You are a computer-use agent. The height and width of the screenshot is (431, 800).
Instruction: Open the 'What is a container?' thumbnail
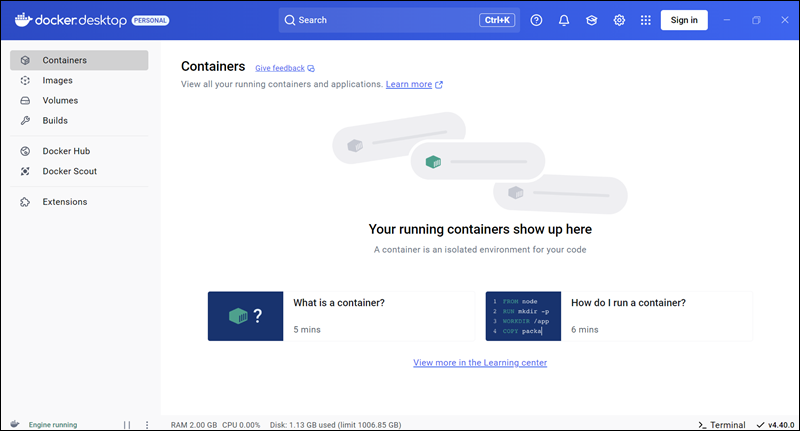(245, 316)
